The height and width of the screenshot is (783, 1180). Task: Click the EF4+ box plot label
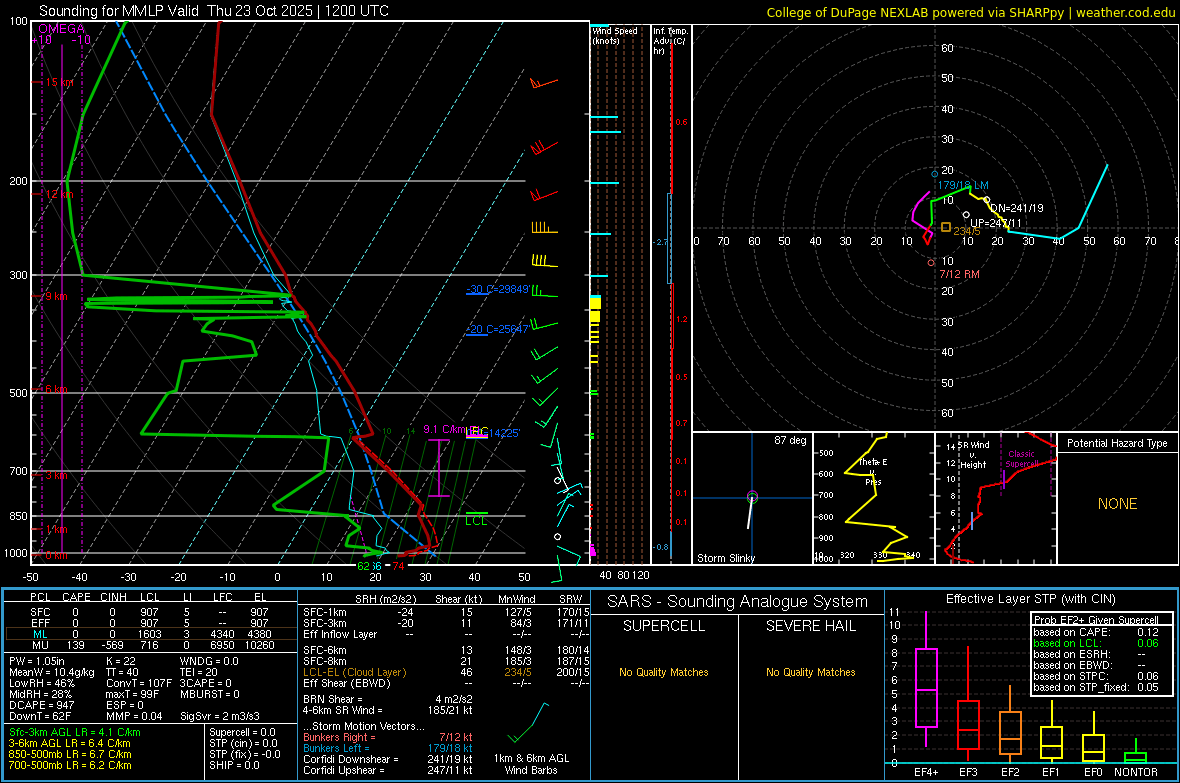point(926,772)
